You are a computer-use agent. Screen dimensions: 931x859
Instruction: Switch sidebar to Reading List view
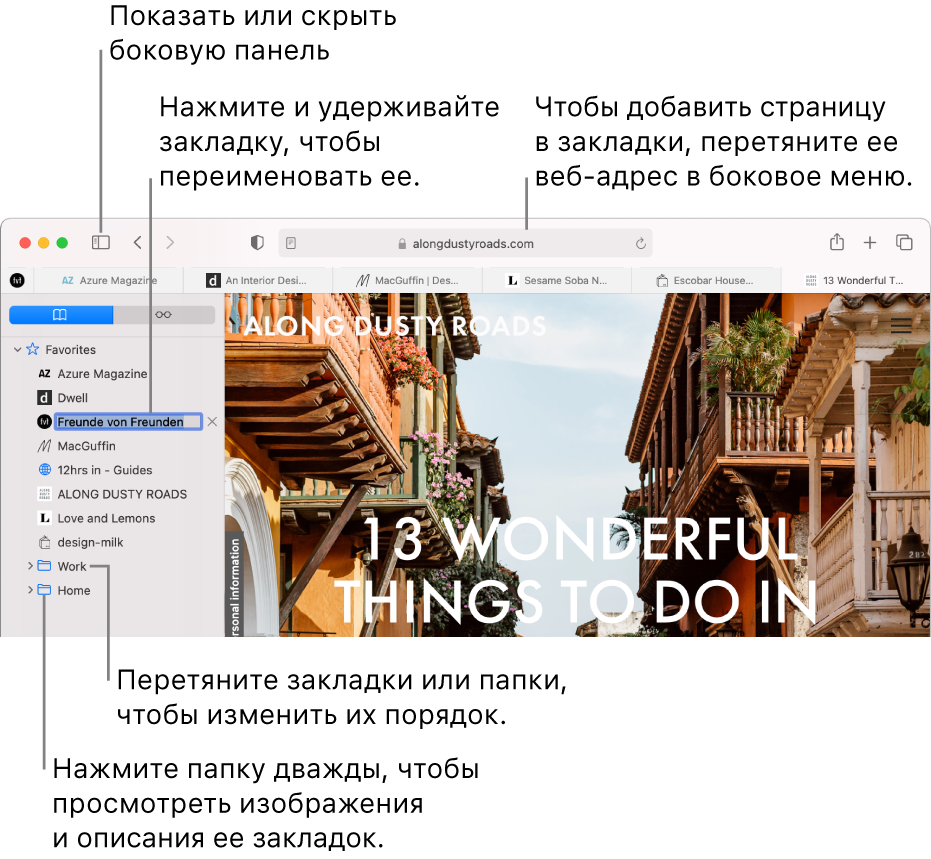(x=164, y=314)
